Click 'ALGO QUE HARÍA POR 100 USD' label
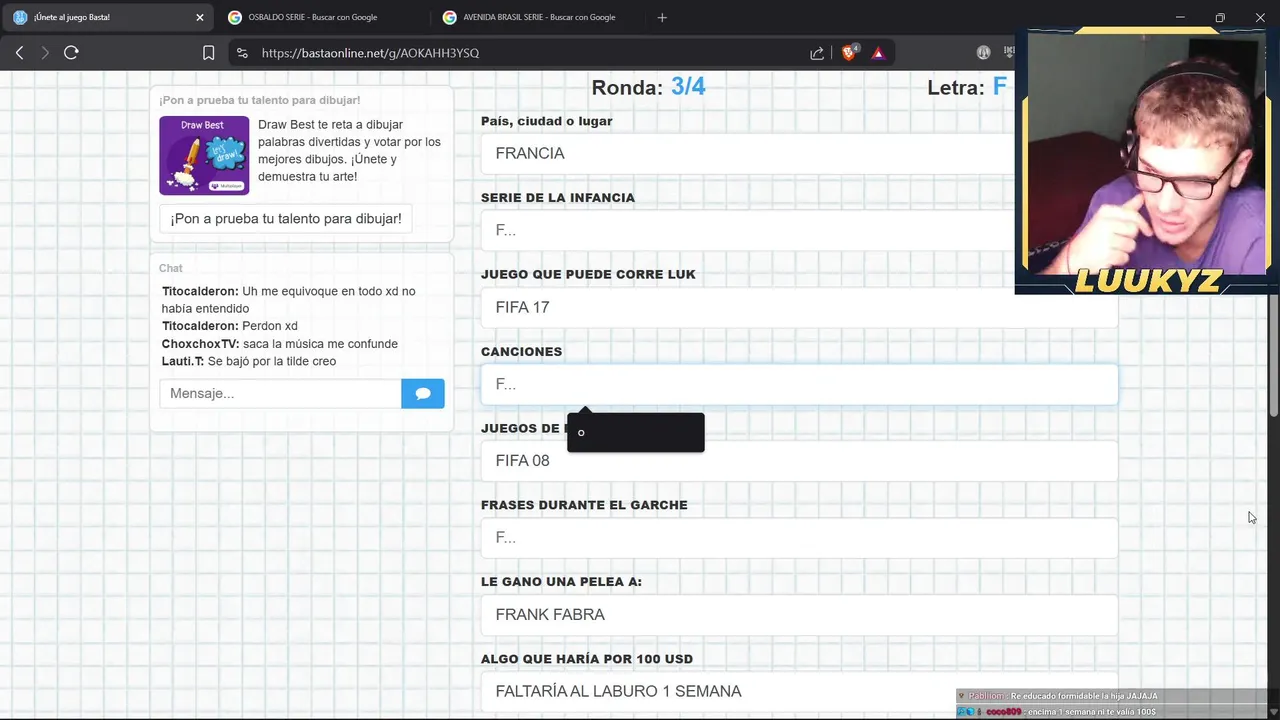The height and width of the screenshot is (720, 1280). pyautogui.click(x=587, y=658)
